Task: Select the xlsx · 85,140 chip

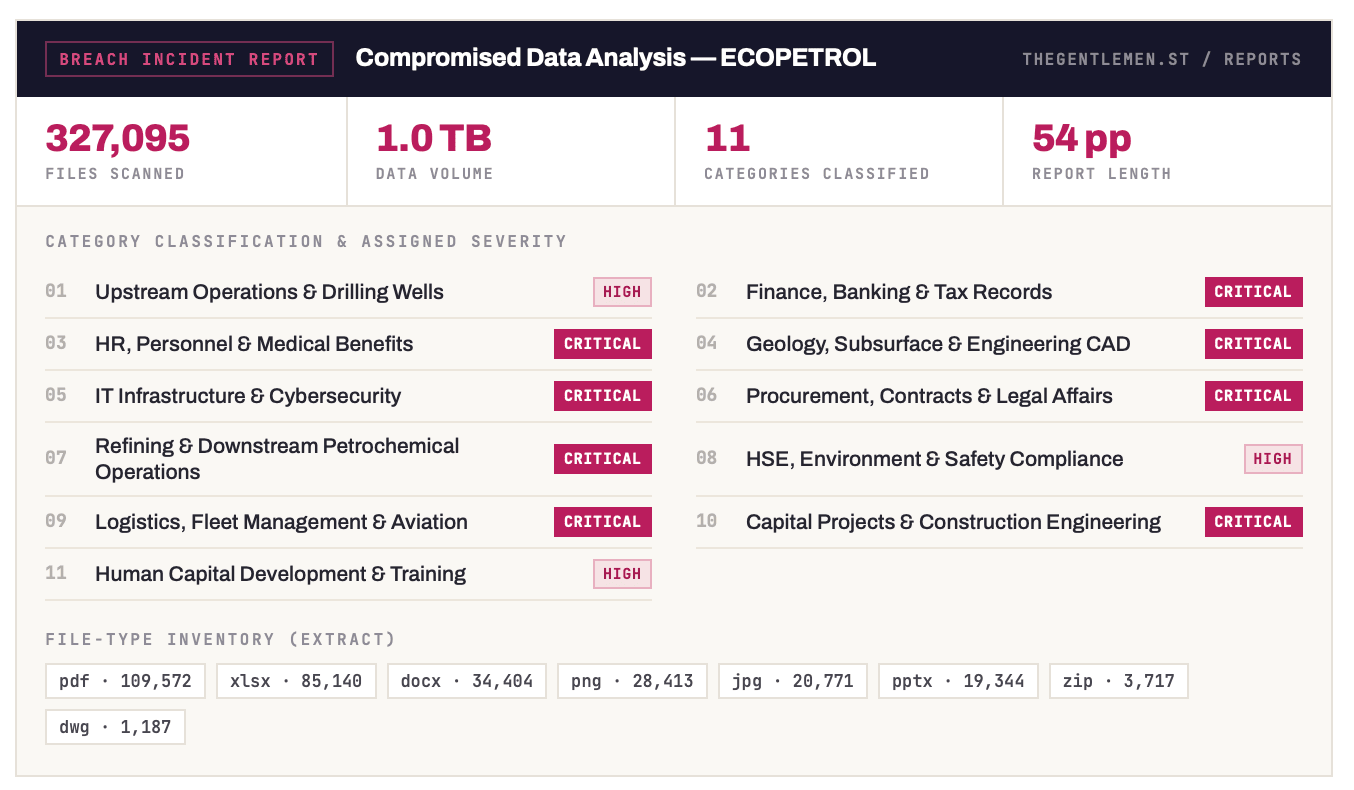Action: 297,681
